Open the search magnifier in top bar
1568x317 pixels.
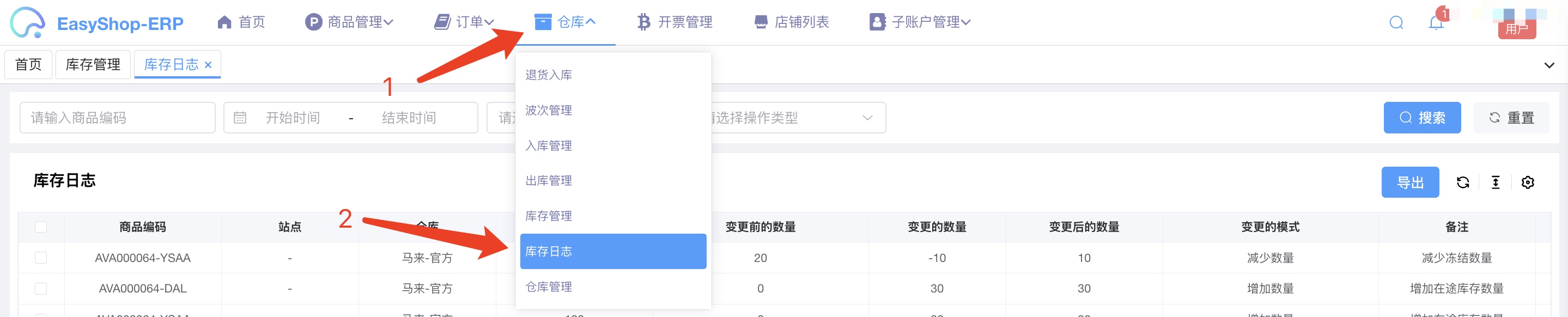[x=1396, y=23]
